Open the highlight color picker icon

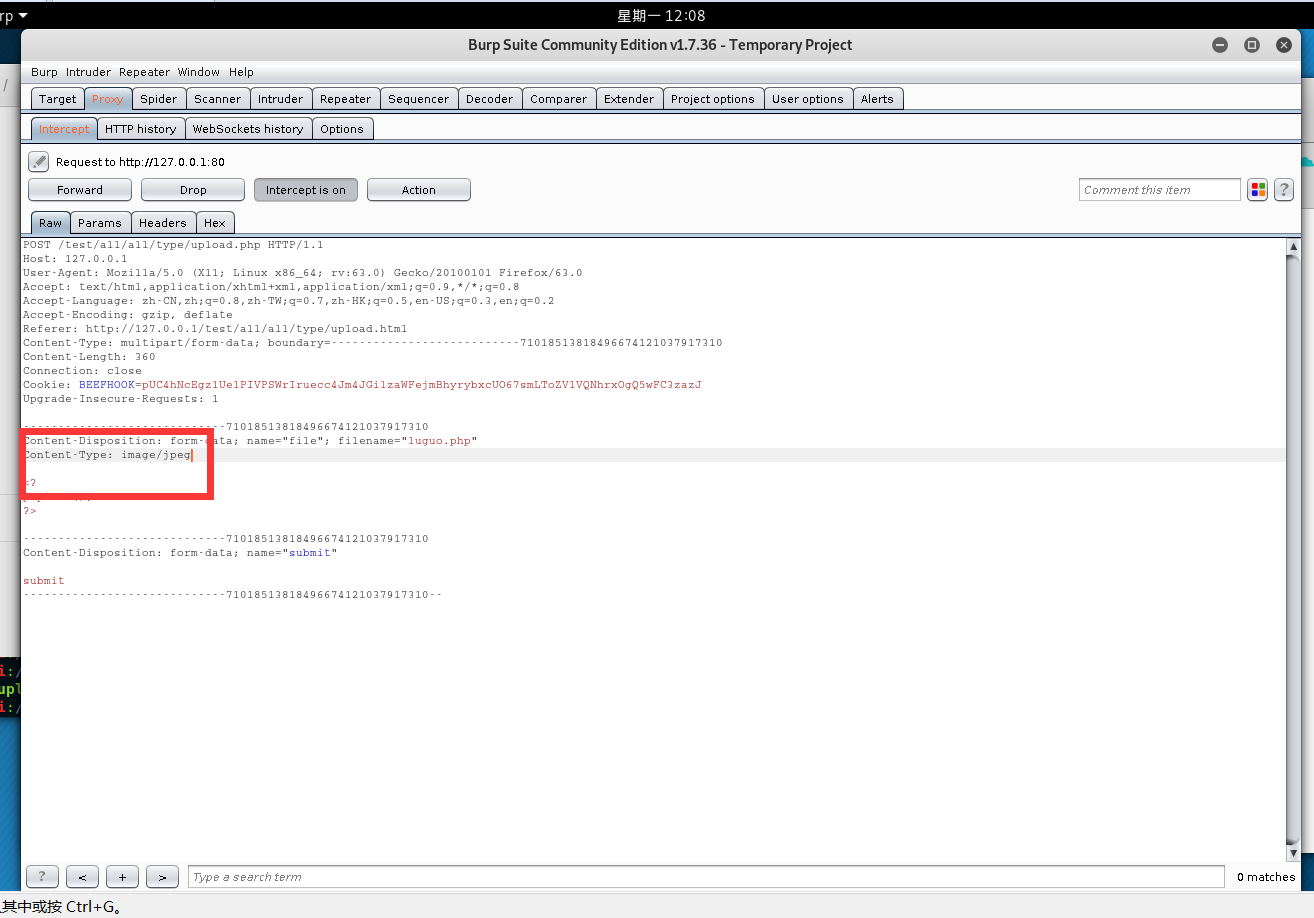[x=1258, y=190]
